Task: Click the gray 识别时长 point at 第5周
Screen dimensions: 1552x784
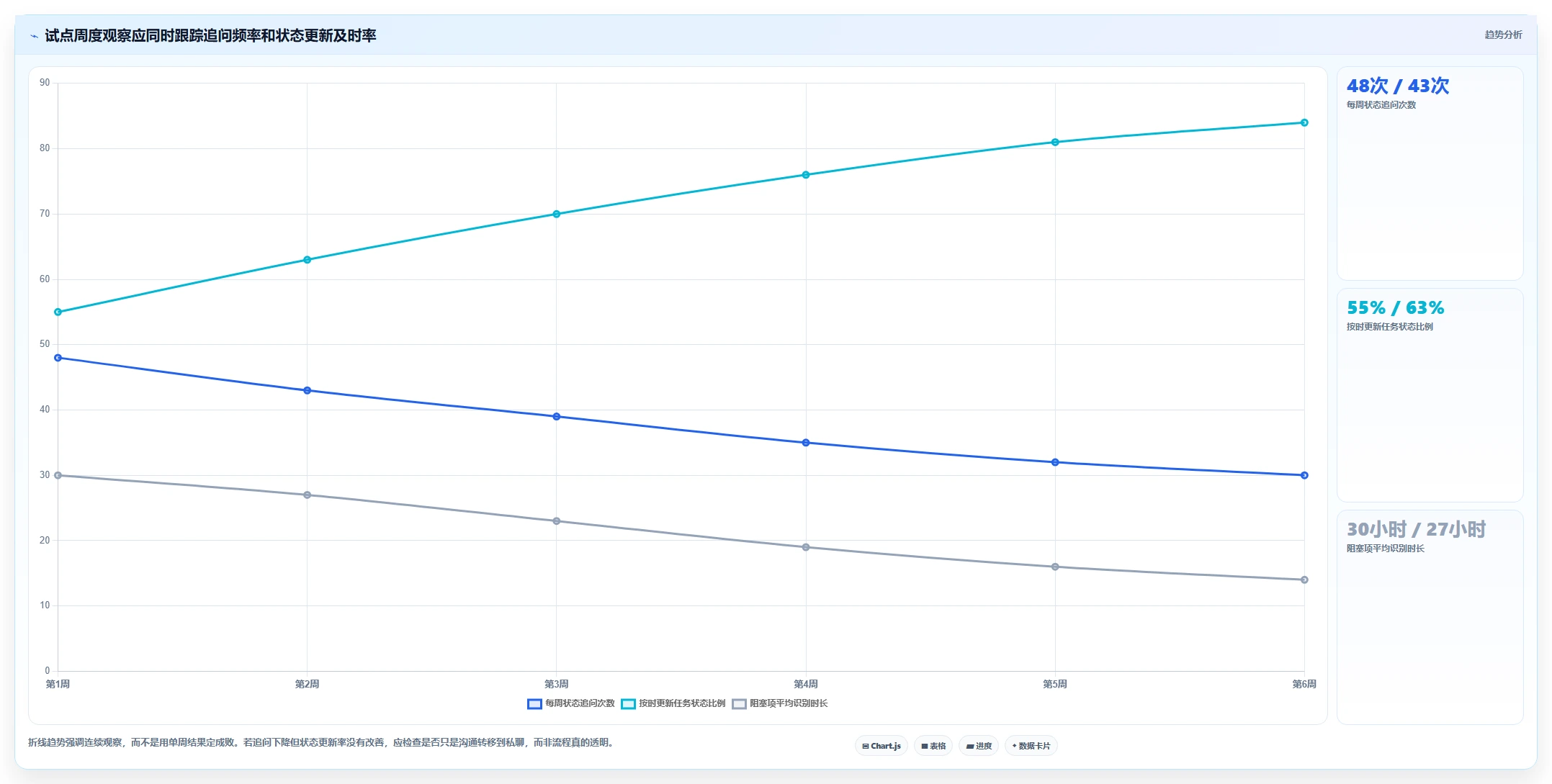Action: tap(1055, 567)
